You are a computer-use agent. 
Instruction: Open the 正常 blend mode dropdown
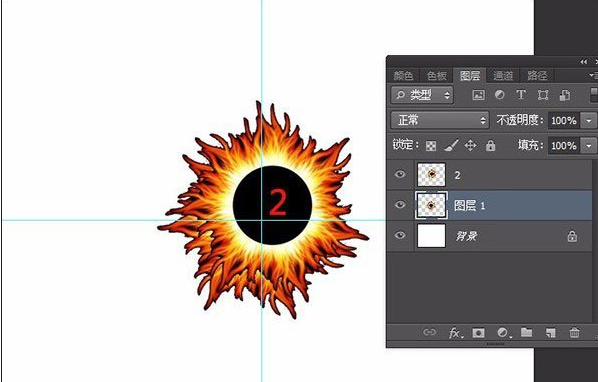440,120
